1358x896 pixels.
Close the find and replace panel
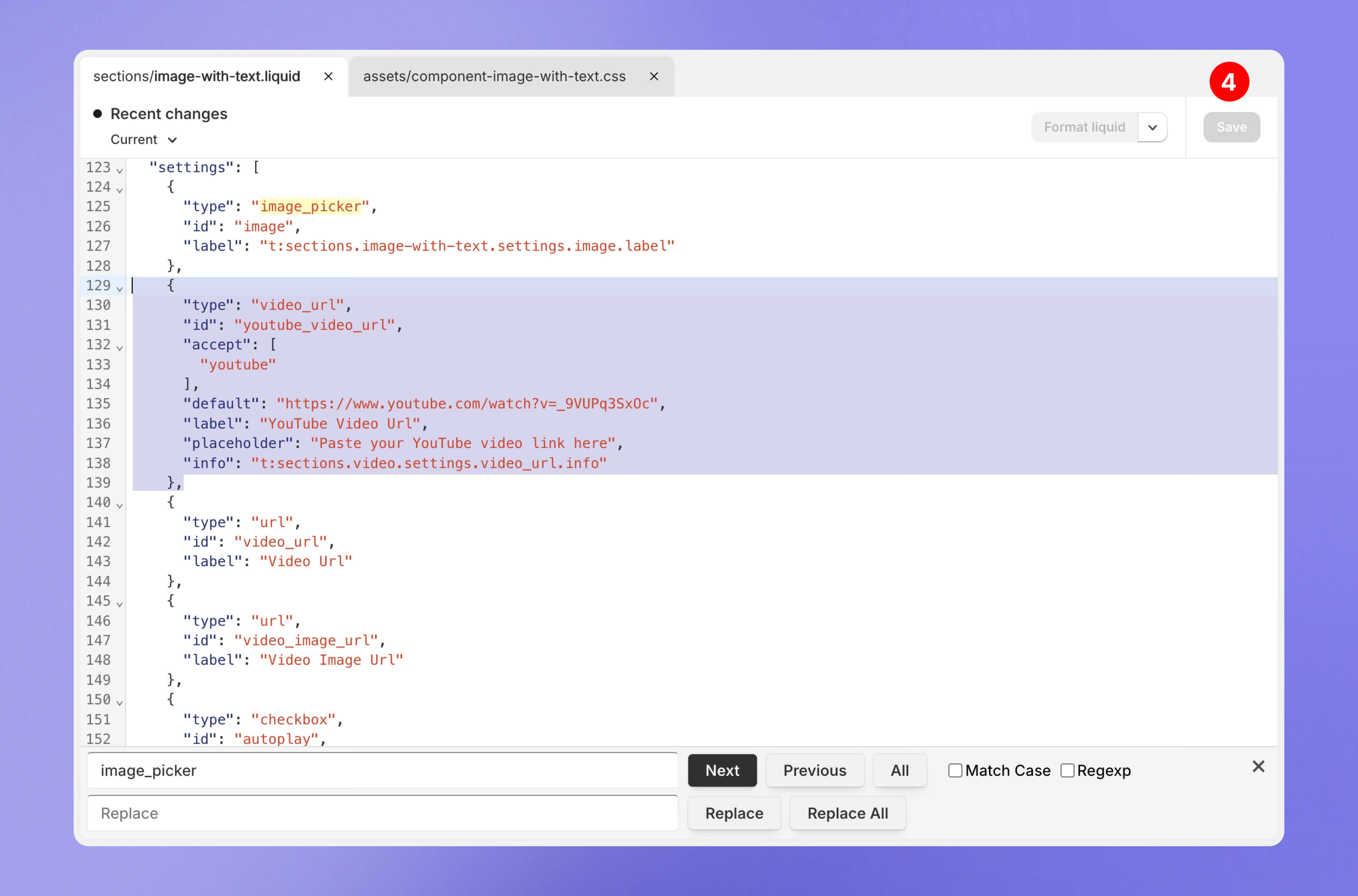[x=1258, y=766]
